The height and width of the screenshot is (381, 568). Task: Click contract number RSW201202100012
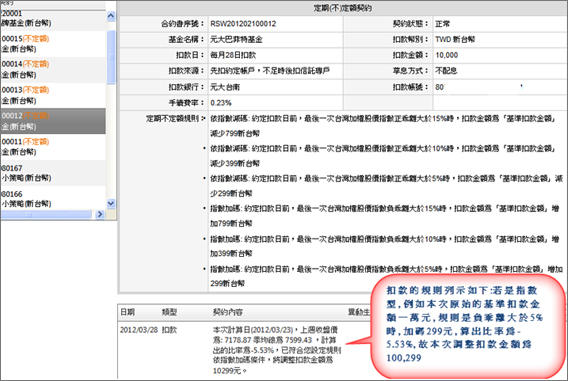point(243,24)
